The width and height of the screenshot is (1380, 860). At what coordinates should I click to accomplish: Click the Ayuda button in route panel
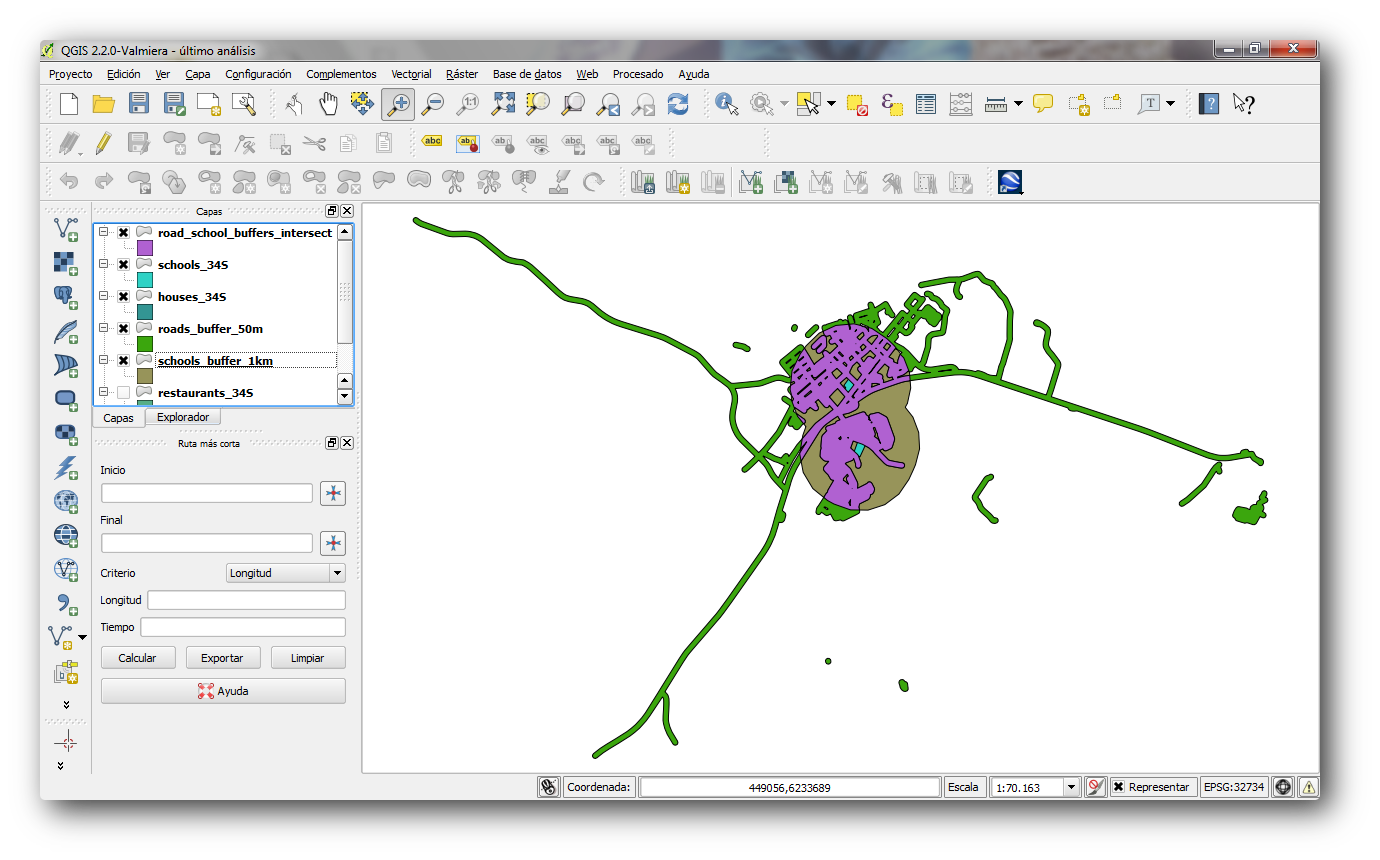[x=223, y=691]
